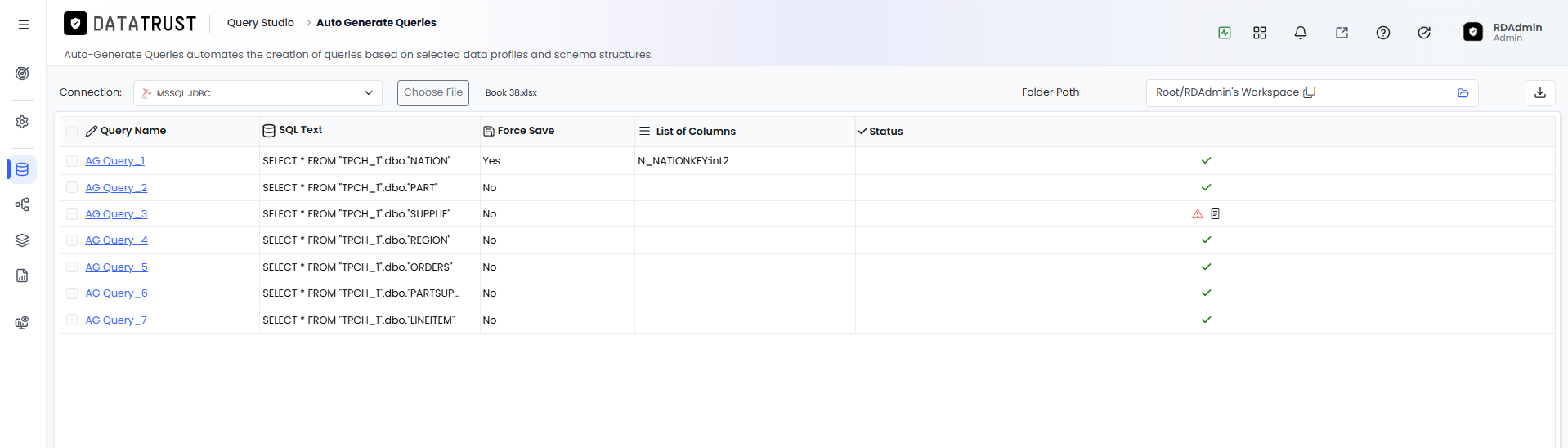
Task: Click the RDAdmin user name
Action: pos(1517,27)
